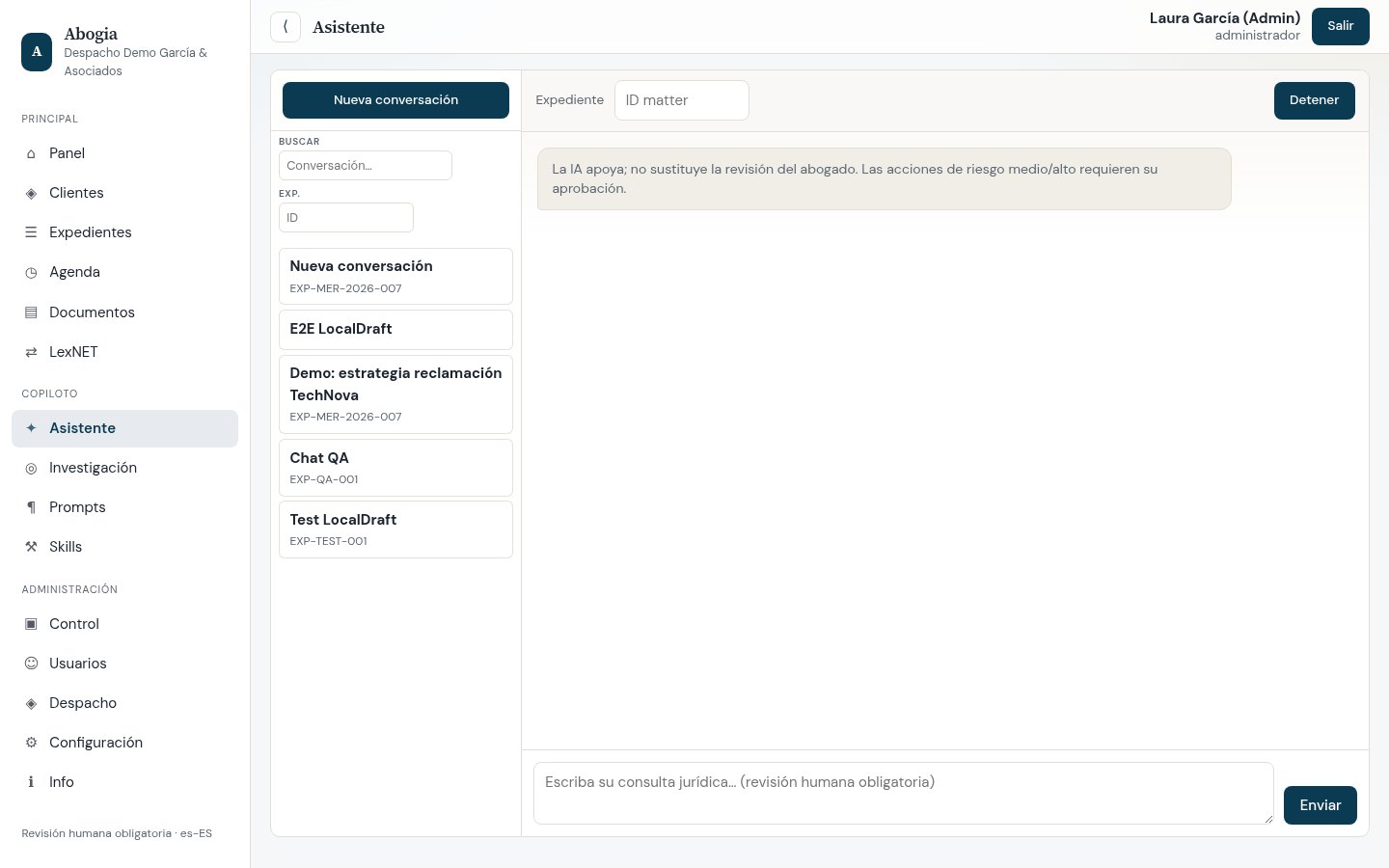Click the Enviar button
The width and height of the screenshot is (1389, 868).
[x=1320, y=805]
